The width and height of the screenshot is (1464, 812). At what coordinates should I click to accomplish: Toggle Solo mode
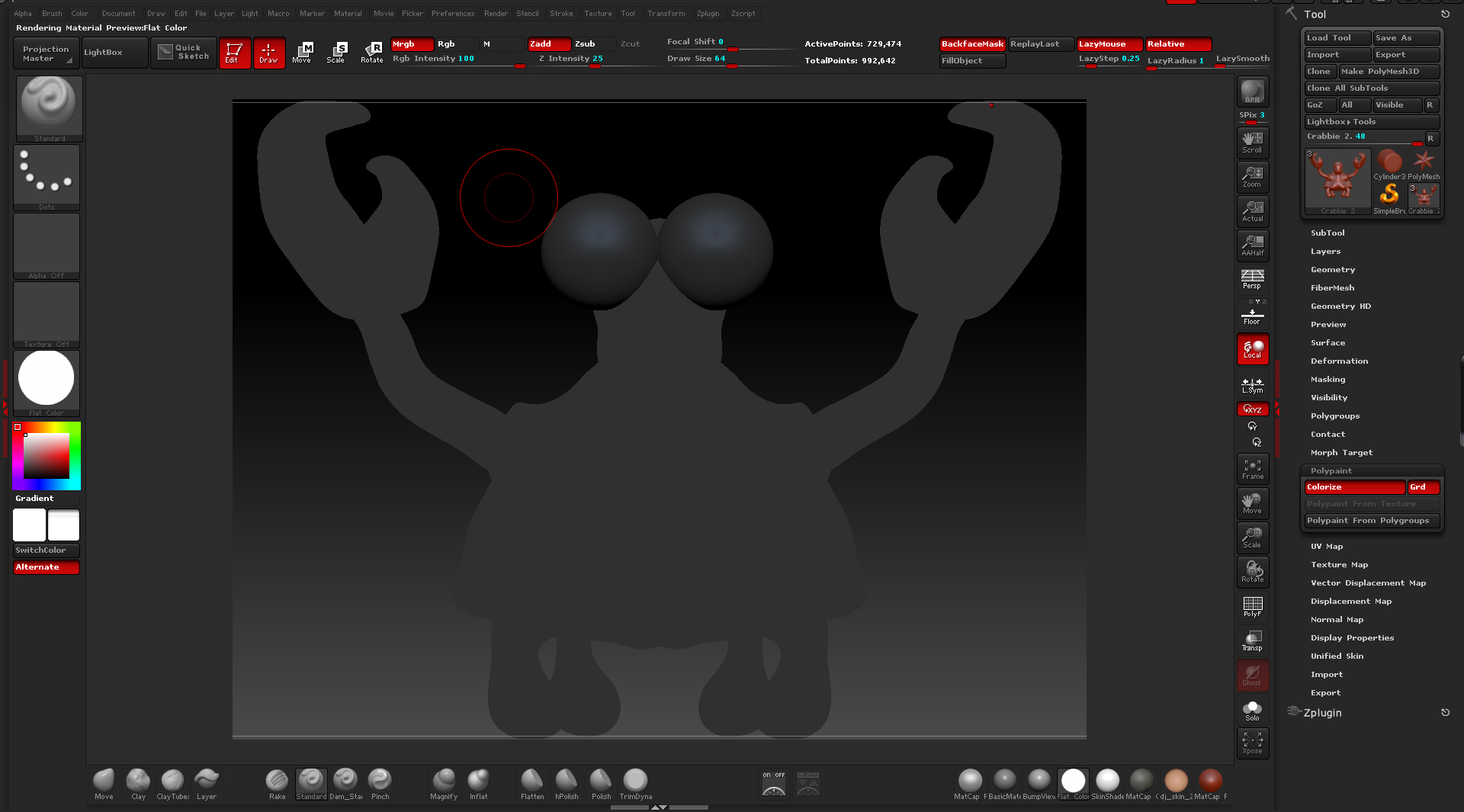1252,711
